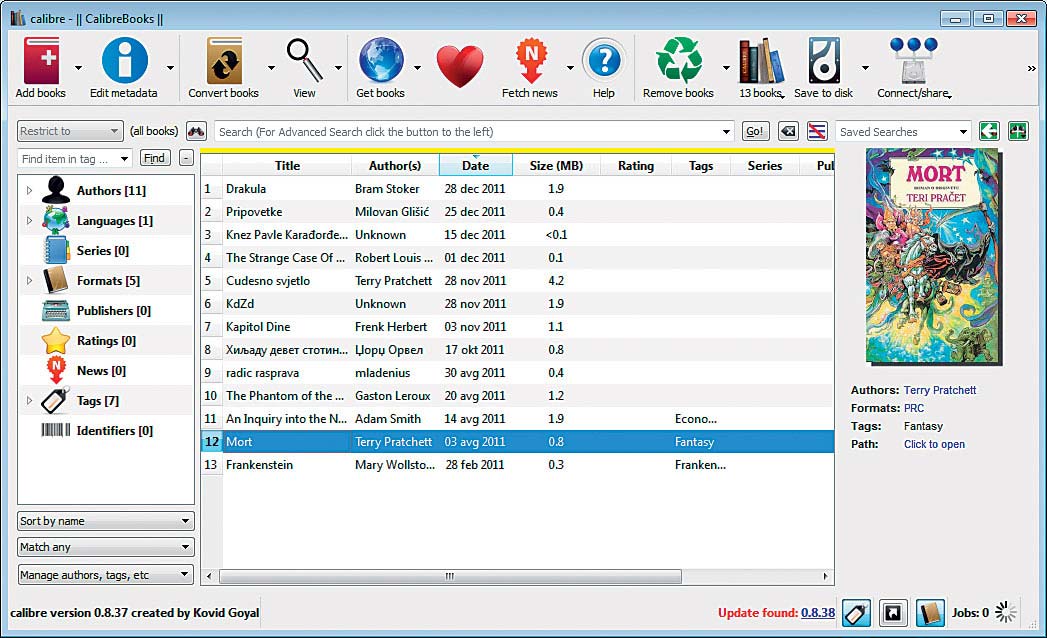Open Get books globe icon
The image size is (1047, 638).
(381, 60)
